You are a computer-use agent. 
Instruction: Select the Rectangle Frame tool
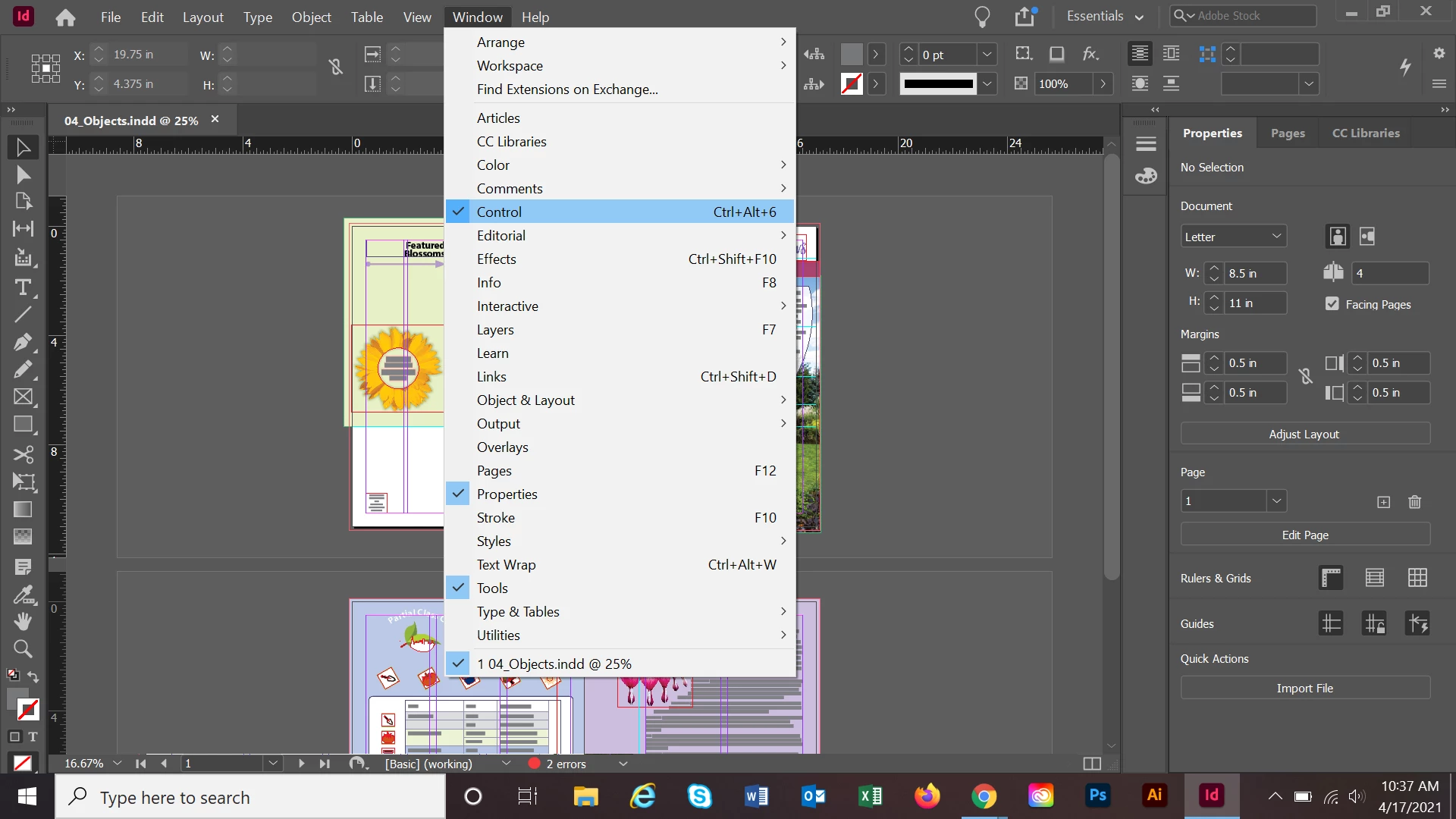(23, 397)
